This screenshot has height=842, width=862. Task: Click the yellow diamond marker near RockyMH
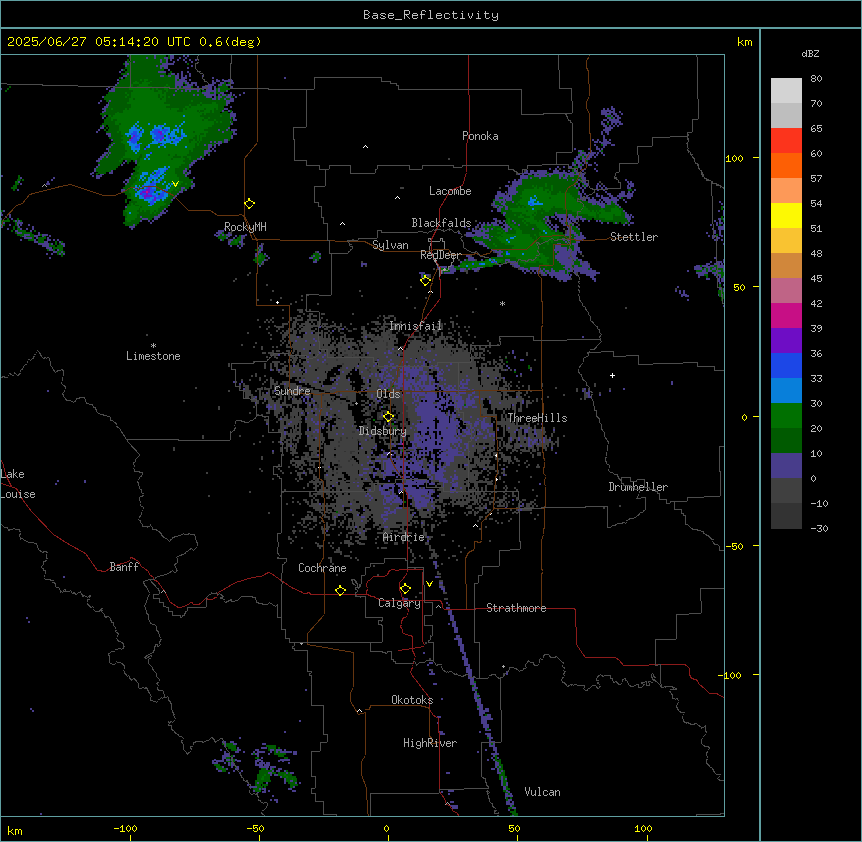tap(250, 204)
